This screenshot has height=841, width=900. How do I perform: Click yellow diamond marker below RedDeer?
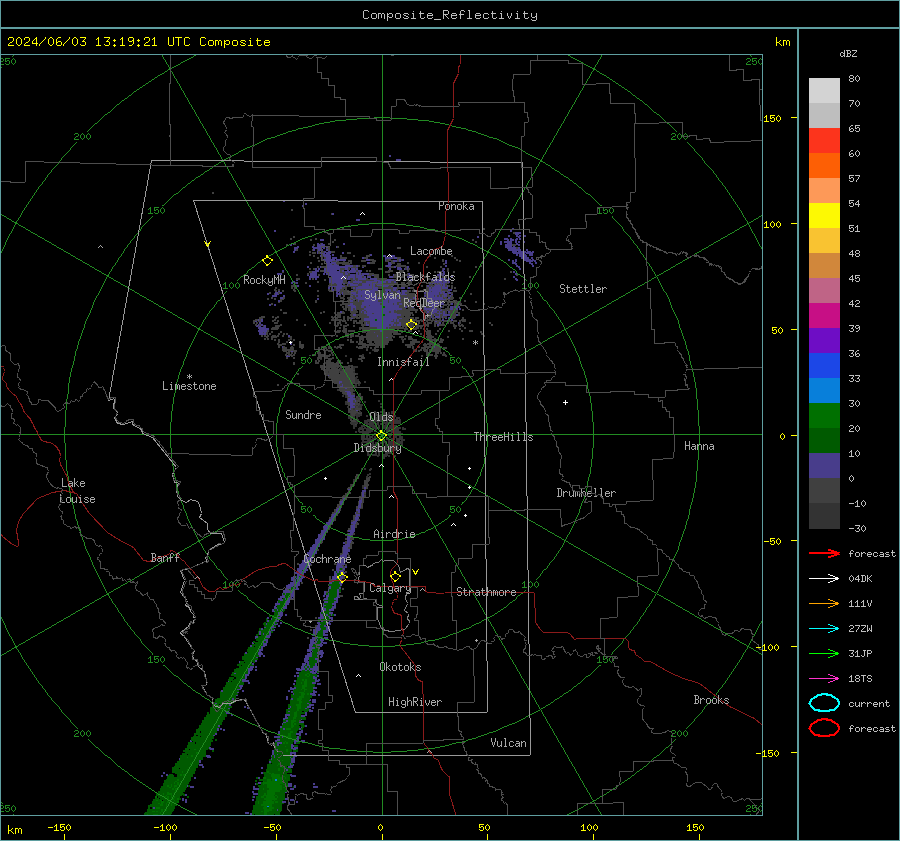(411, 325)
